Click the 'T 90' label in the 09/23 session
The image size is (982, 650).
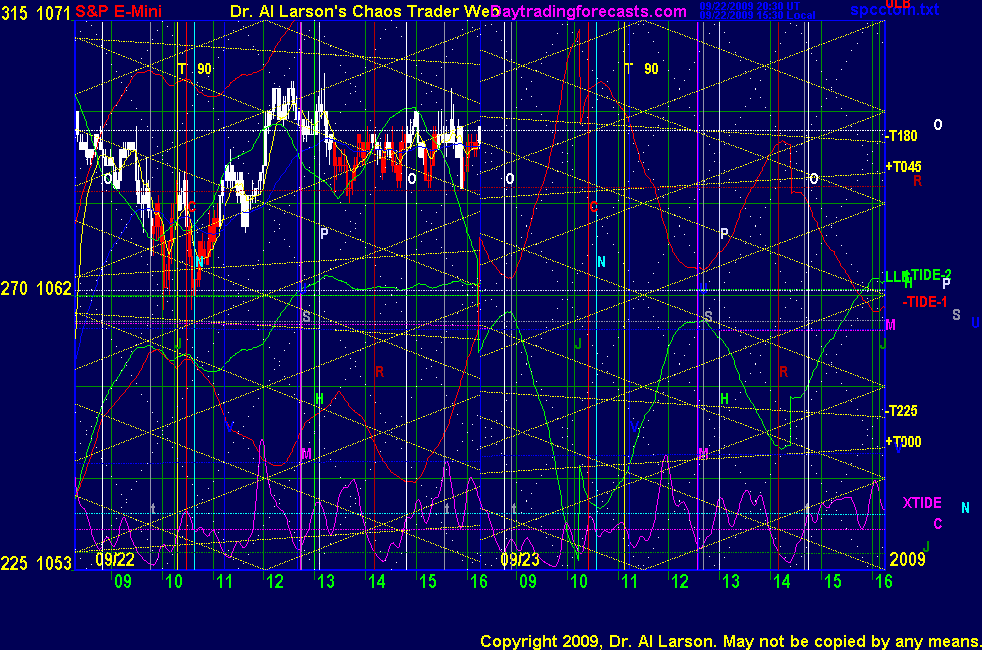click(x=642, y=69)
